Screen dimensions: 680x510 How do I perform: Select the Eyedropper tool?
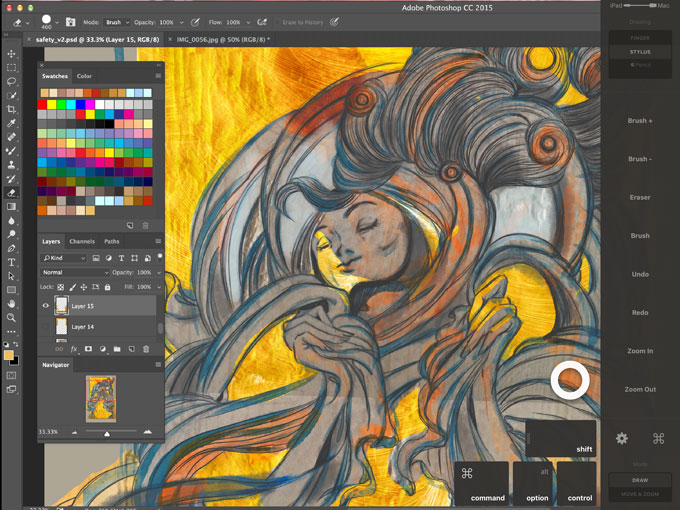click(x=12, y=123)
